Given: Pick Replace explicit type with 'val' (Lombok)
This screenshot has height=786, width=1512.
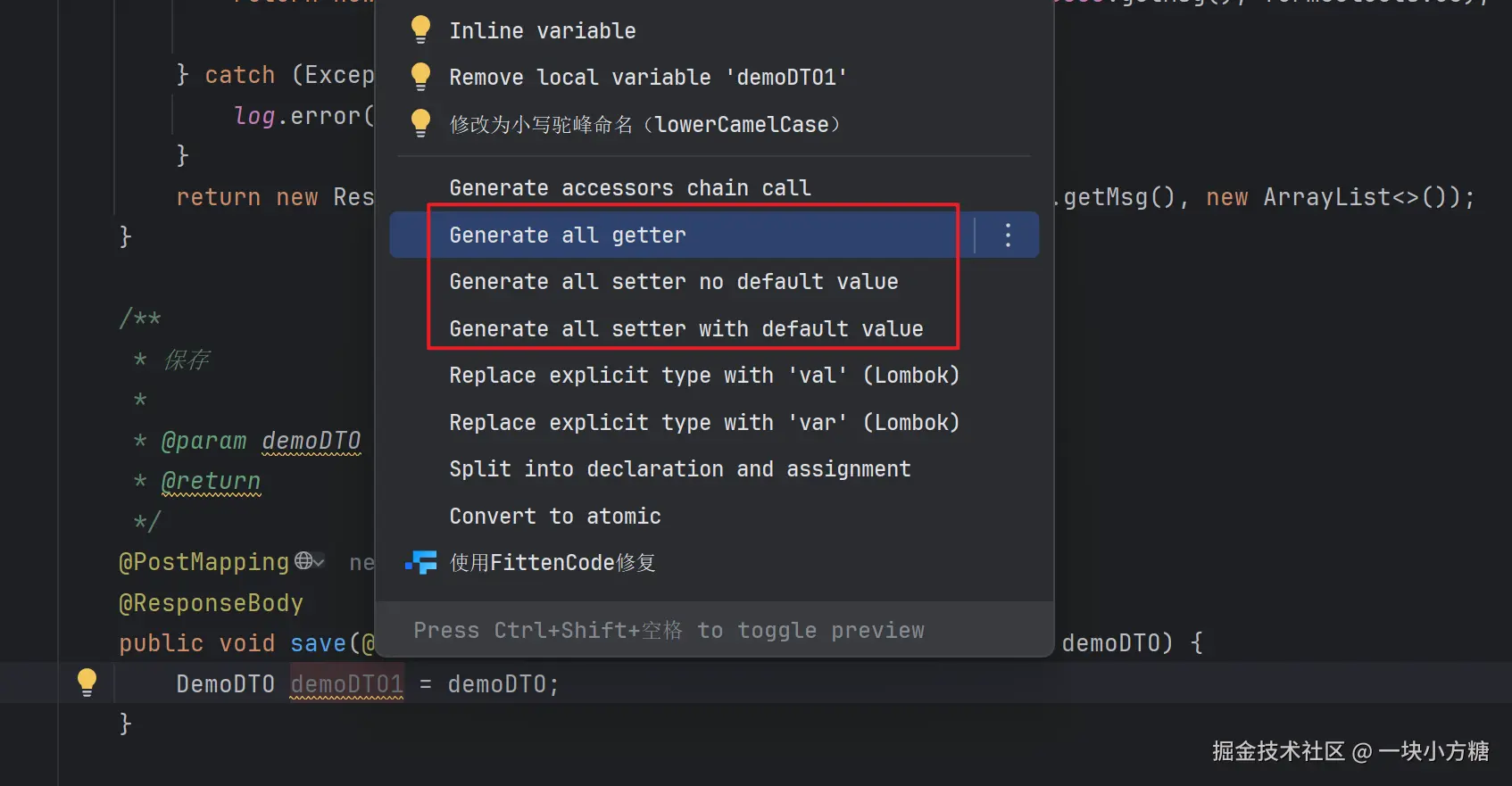Looking at the screenshot, I should pyautogui.click(x=703, y=376).
